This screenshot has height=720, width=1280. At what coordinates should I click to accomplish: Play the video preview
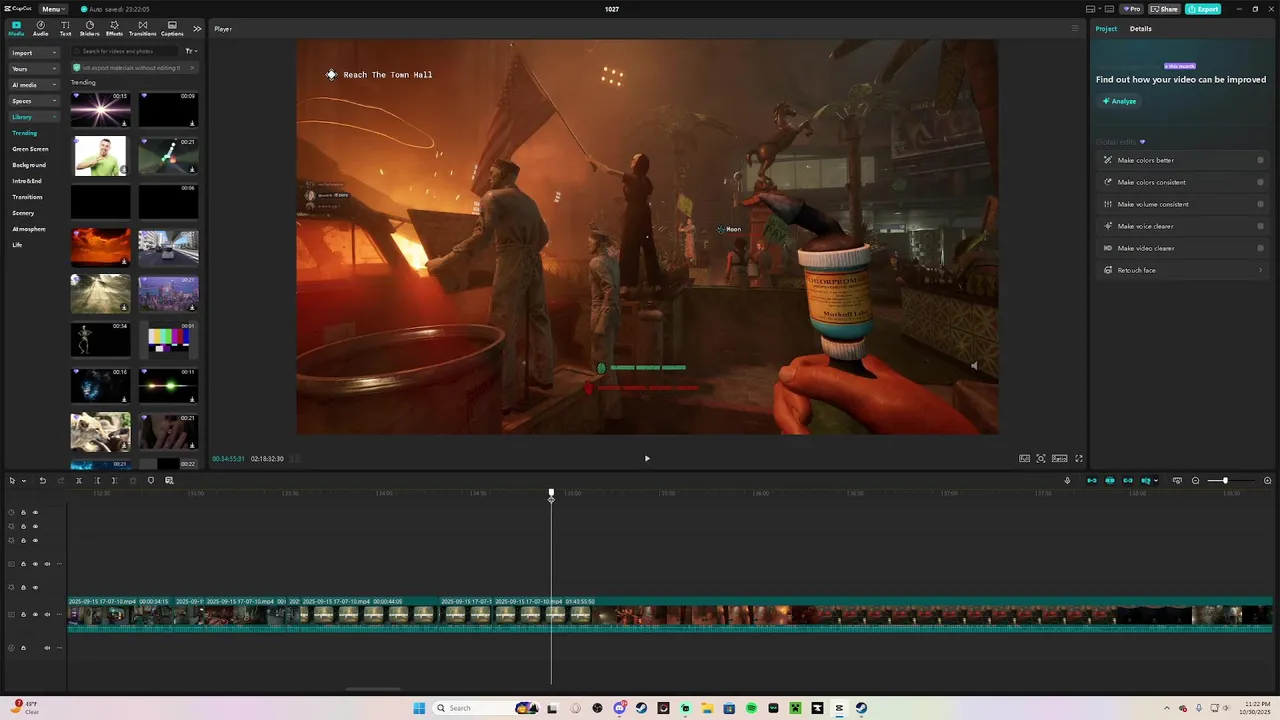pos(647,458)
